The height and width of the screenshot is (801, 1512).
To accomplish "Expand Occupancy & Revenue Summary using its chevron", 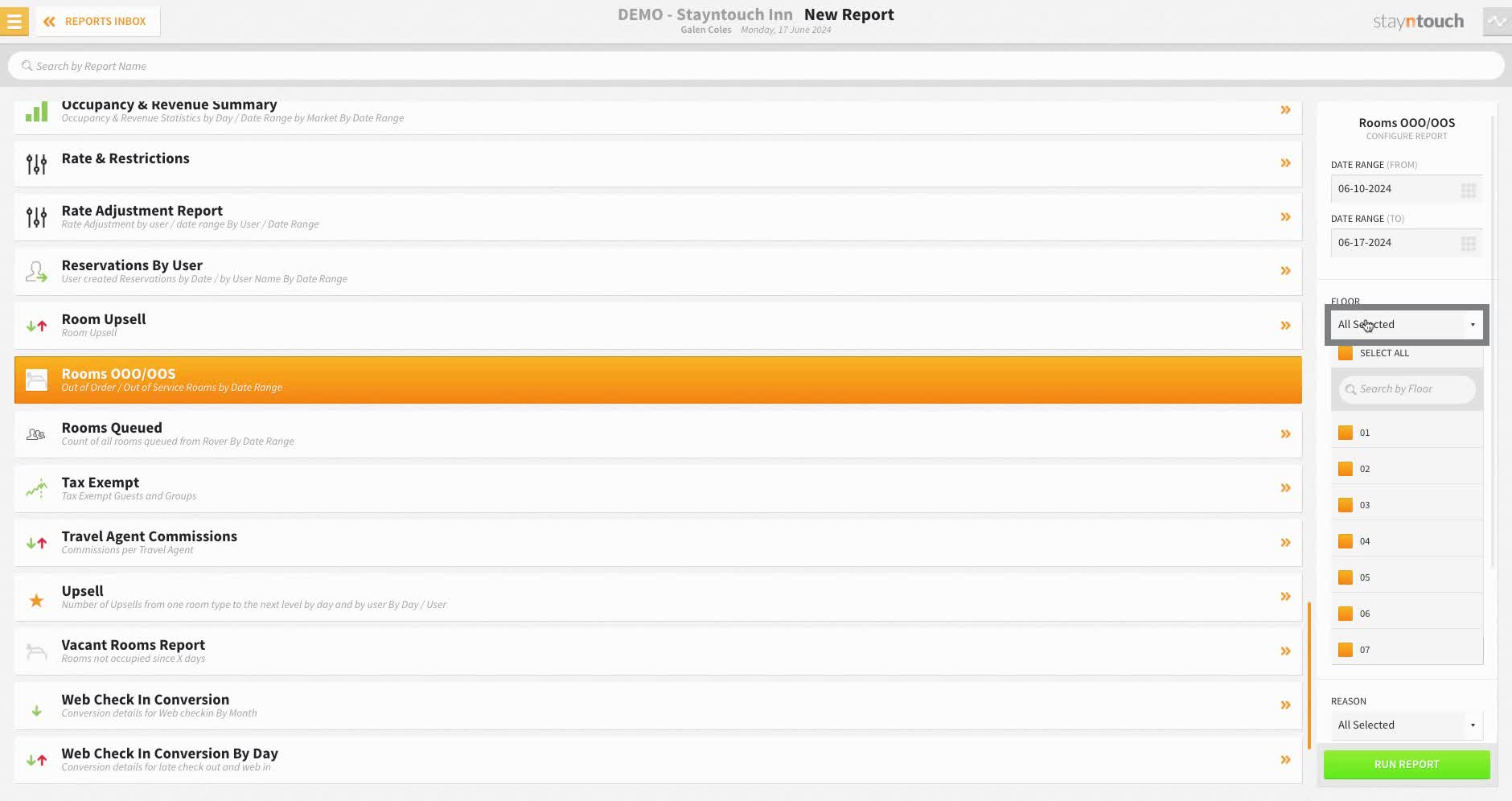I will pos(1285,109).
